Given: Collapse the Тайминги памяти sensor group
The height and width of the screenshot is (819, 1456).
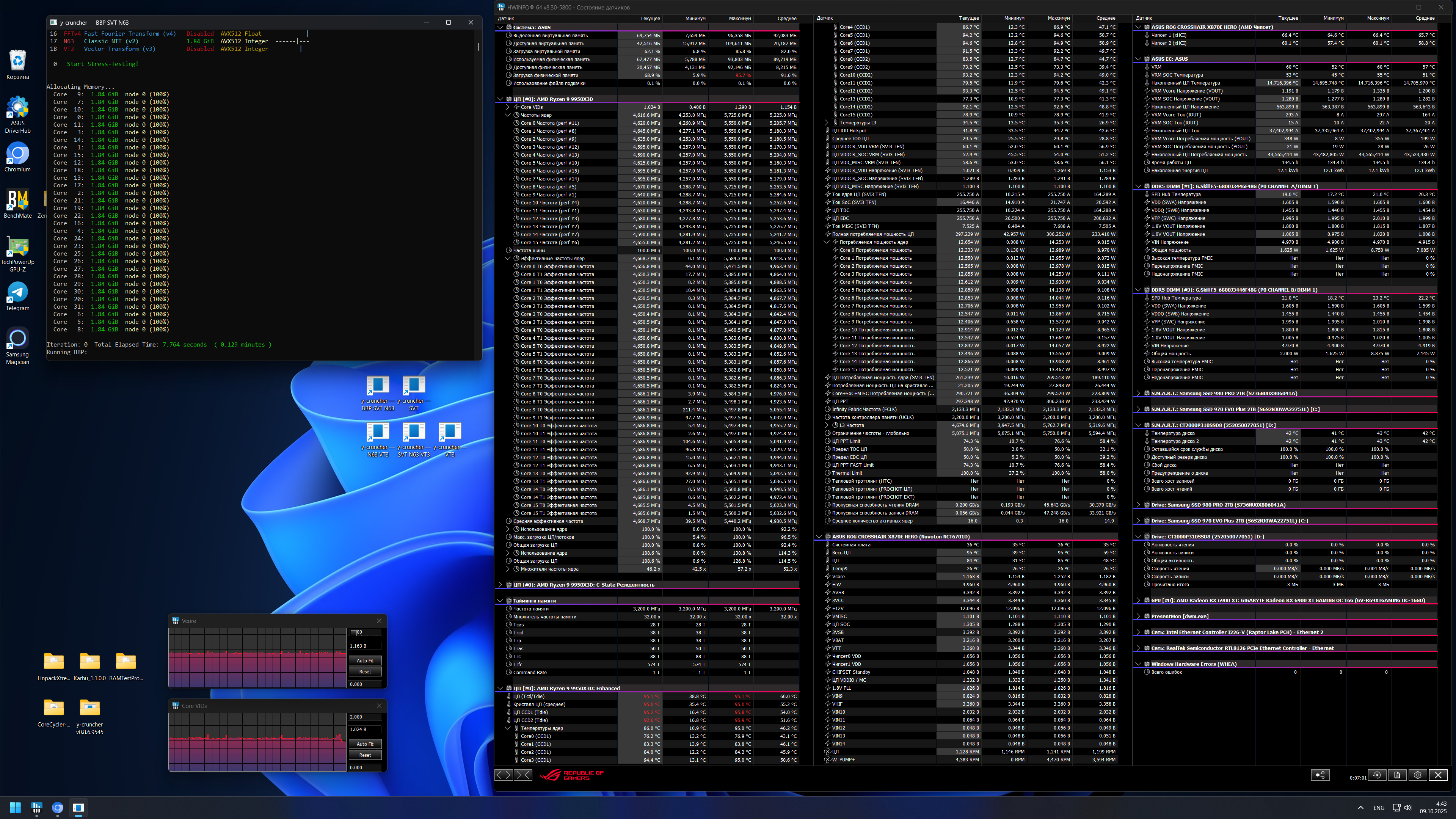Looking at the screenshot, I should coord(500,601).
